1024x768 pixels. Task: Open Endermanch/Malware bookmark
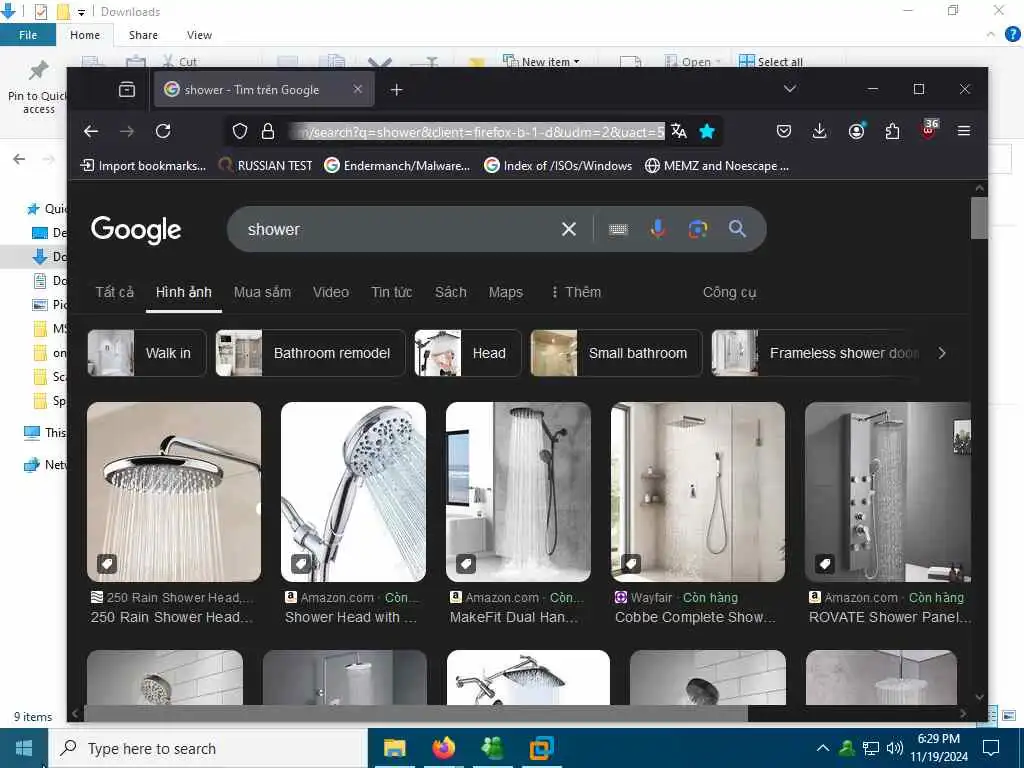(398, 166)
